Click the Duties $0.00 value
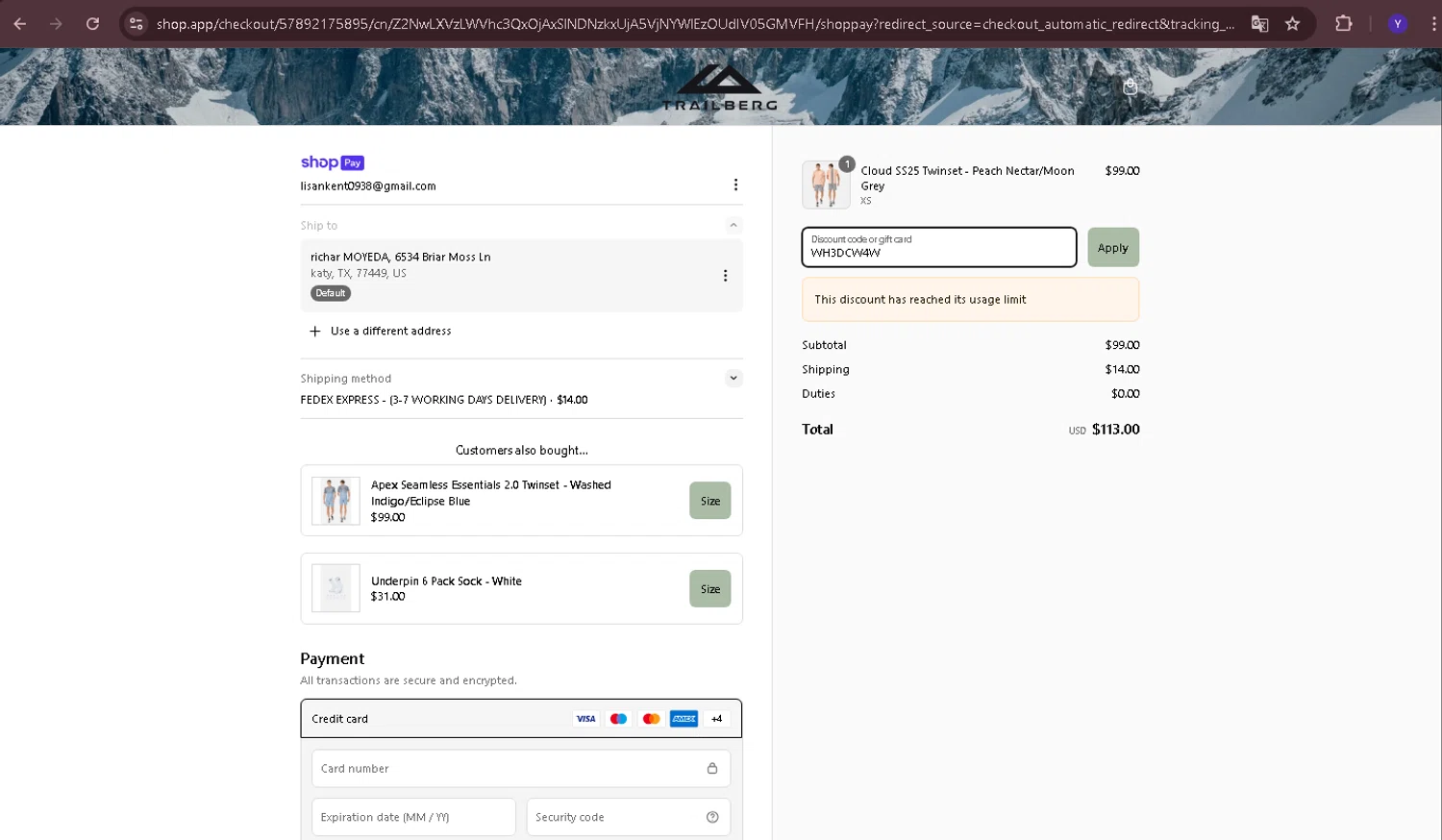 (1126, 394)
